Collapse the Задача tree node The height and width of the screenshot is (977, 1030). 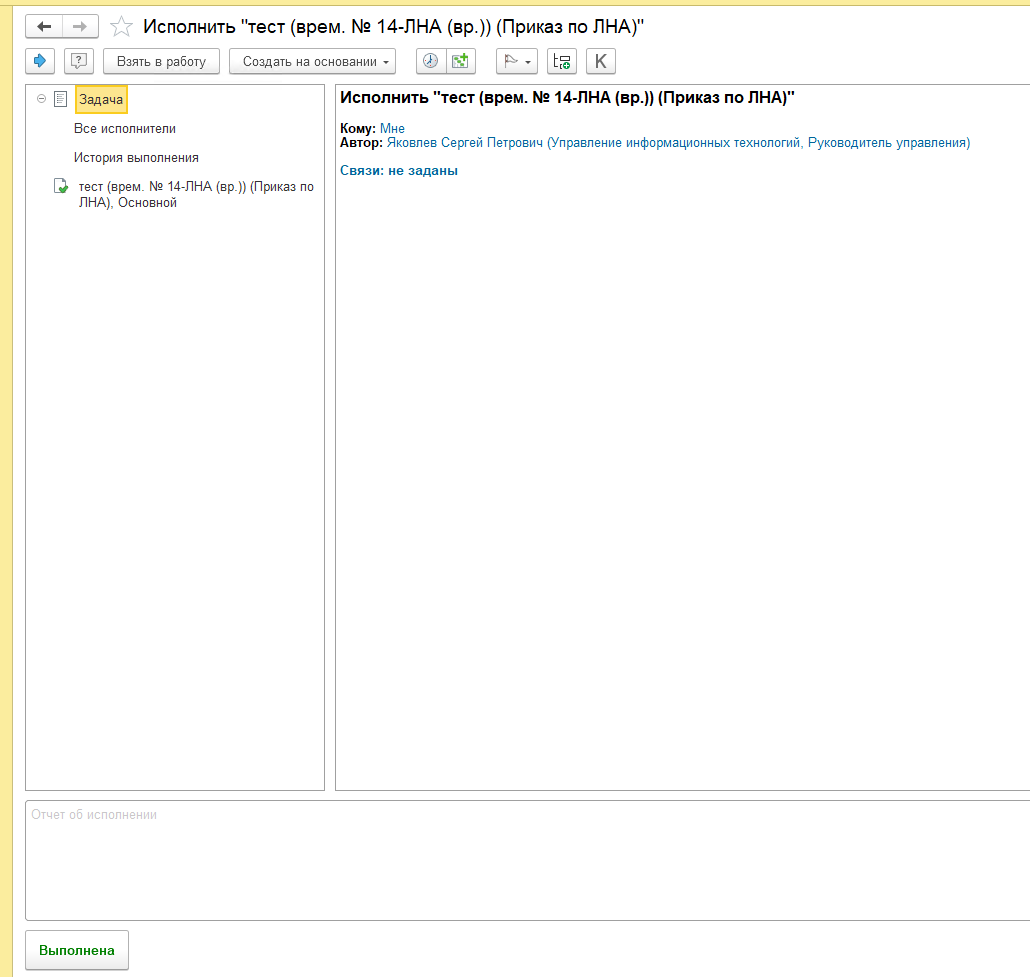tap(41, 99)
